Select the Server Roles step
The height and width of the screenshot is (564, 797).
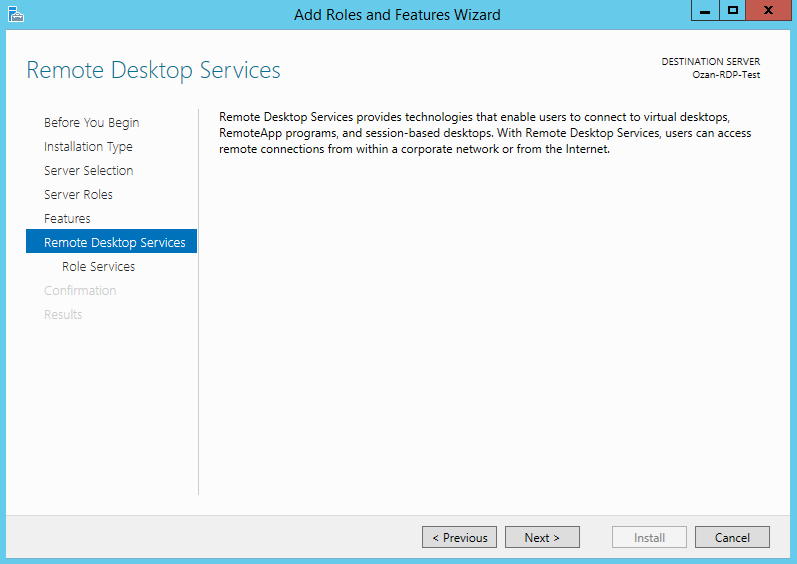(78, 195)
